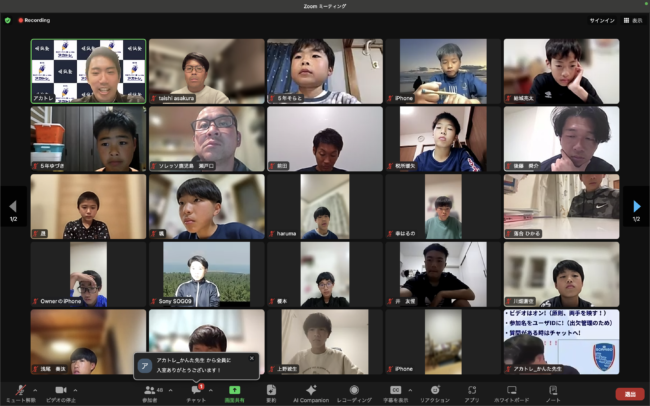Stop video with the camera icon

point(60,389)
